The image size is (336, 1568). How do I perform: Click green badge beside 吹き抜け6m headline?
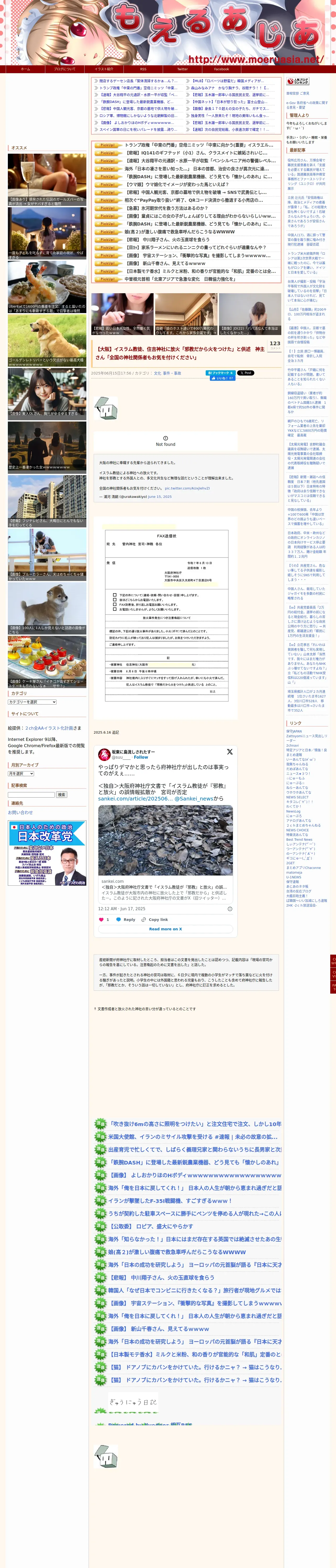(101, 1124)
